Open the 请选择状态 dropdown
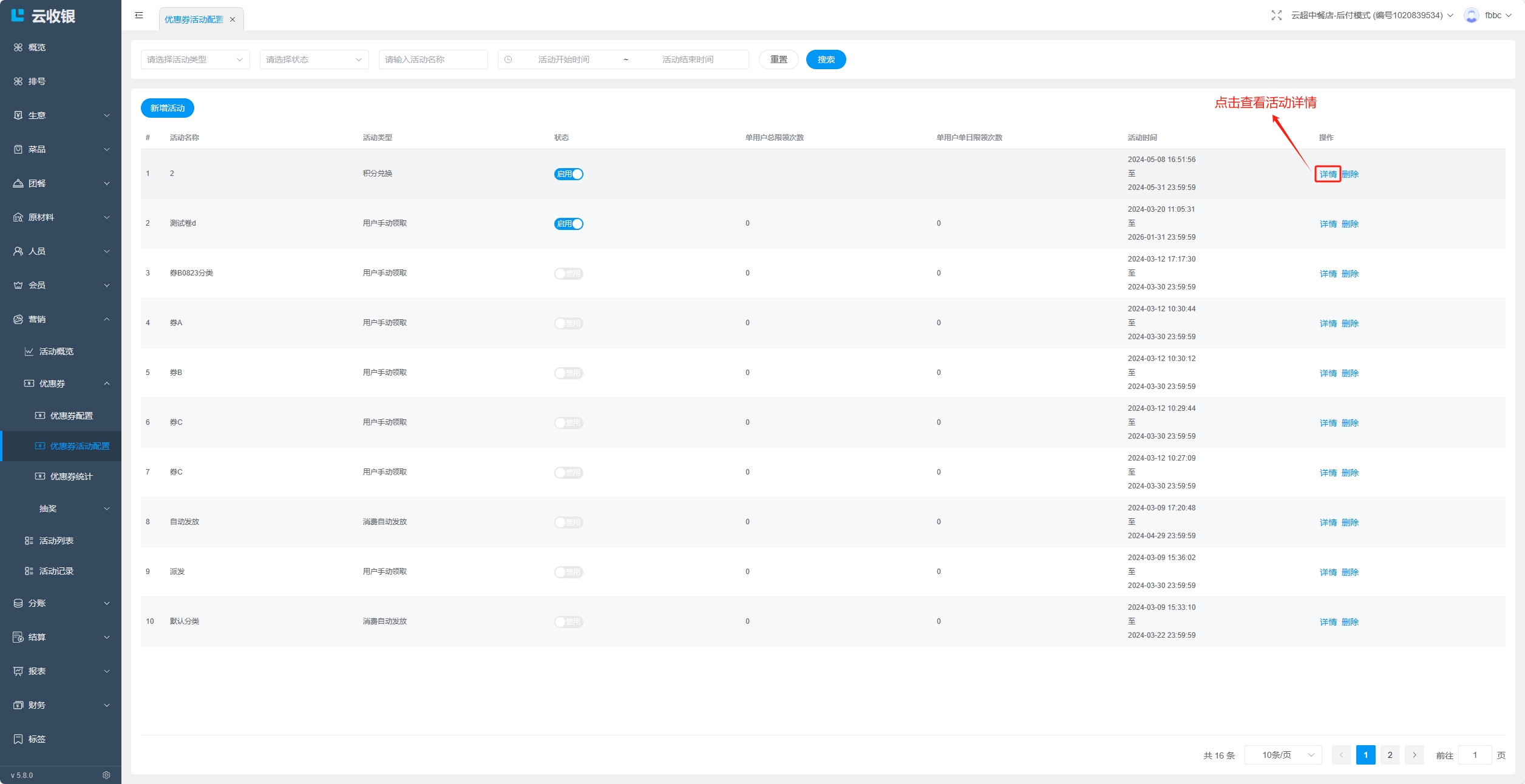The width and height of the screenshot is (1525, 784). click(x=314, y=59)
